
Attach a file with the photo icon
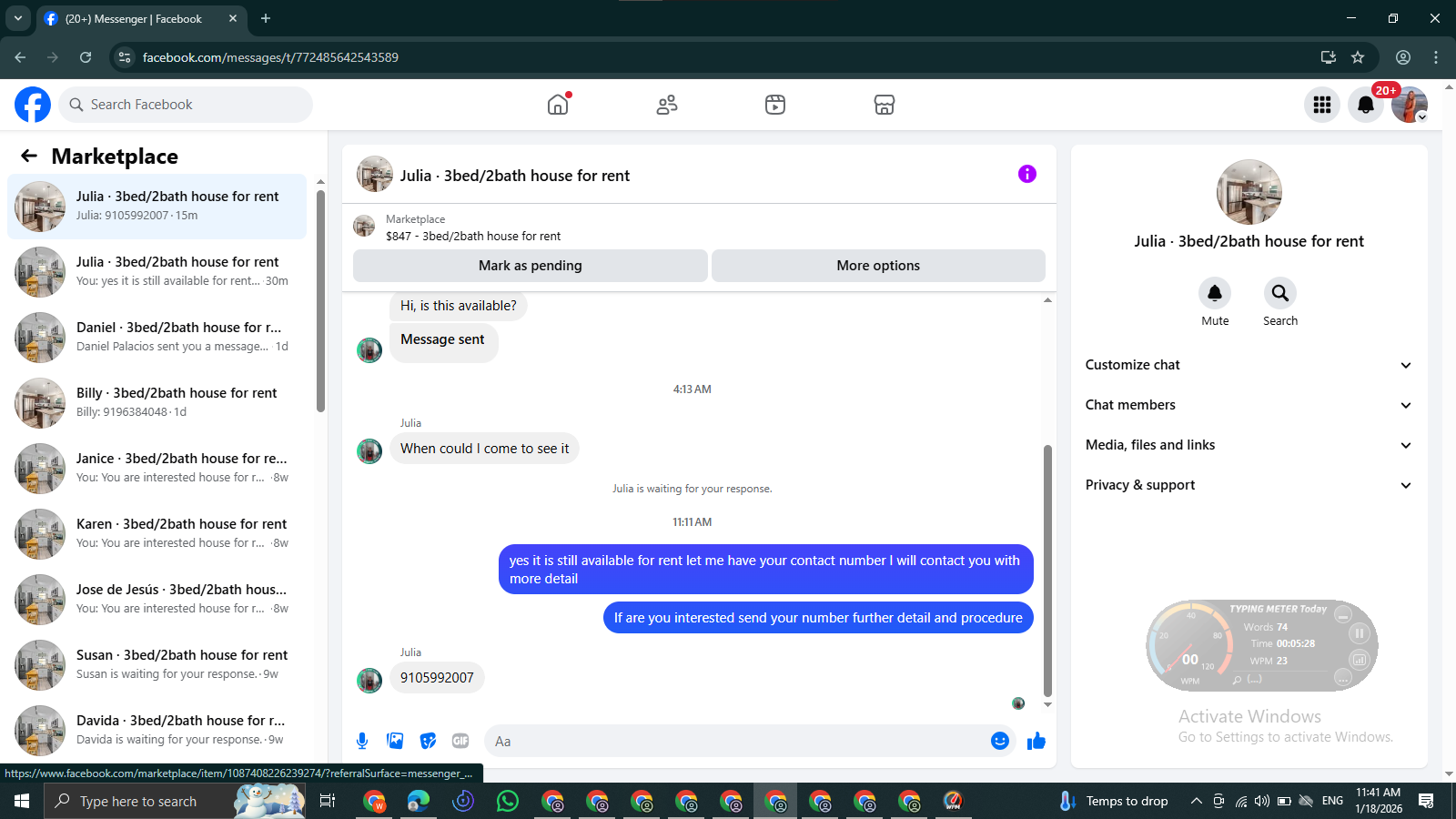coord(395,741)
